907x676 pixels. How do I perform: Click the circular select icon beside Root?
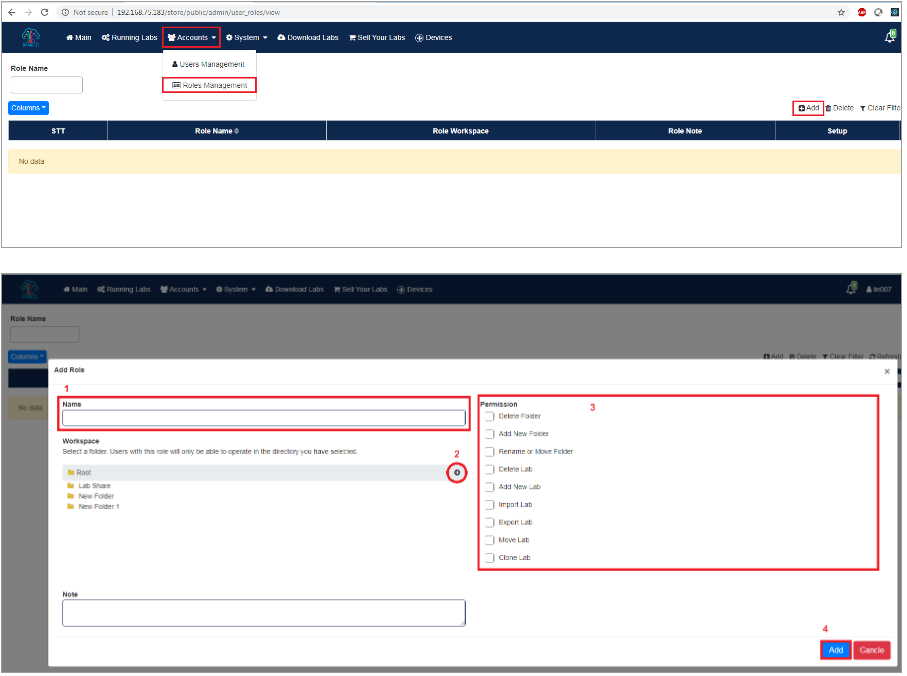pos(457,472)
